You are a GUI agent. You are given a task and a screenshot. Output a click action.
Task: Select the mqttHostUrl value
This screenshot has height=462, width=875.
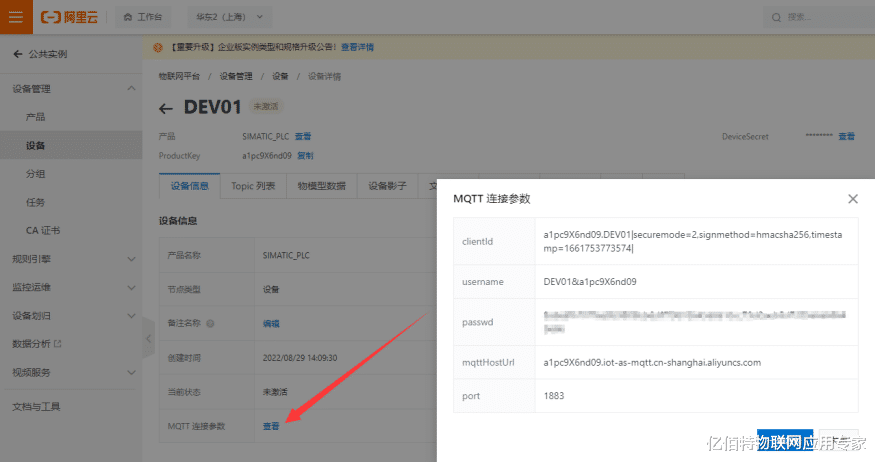click(652, 363)
